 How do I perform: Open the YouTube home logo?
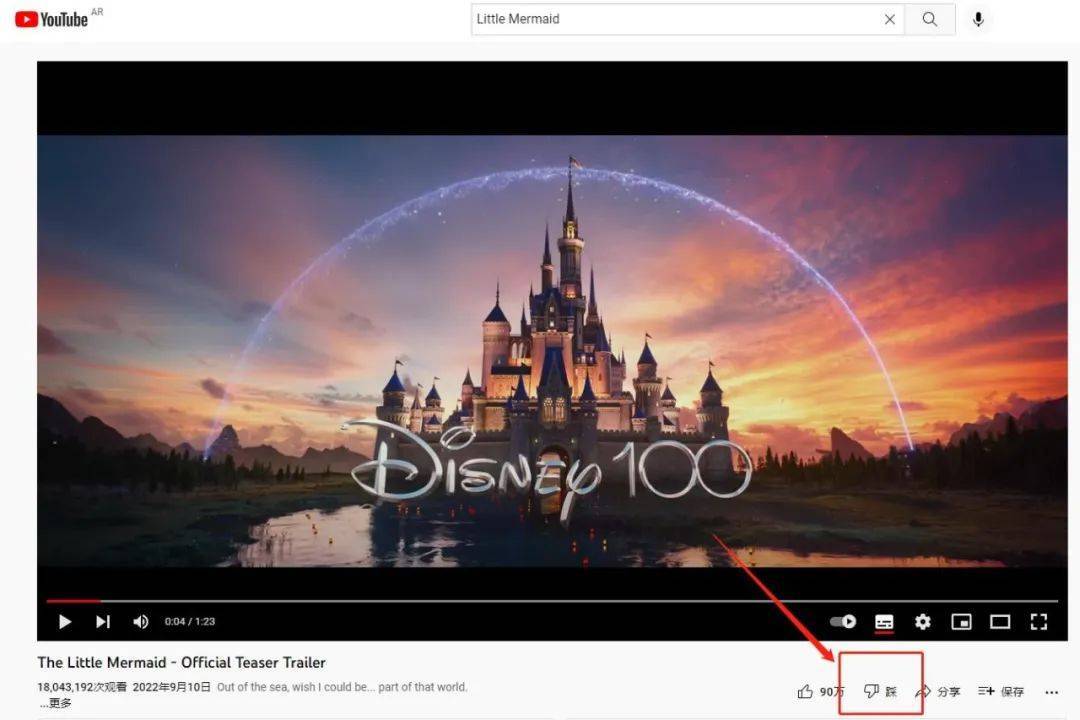pyautogui.click(x=52, y=19)
